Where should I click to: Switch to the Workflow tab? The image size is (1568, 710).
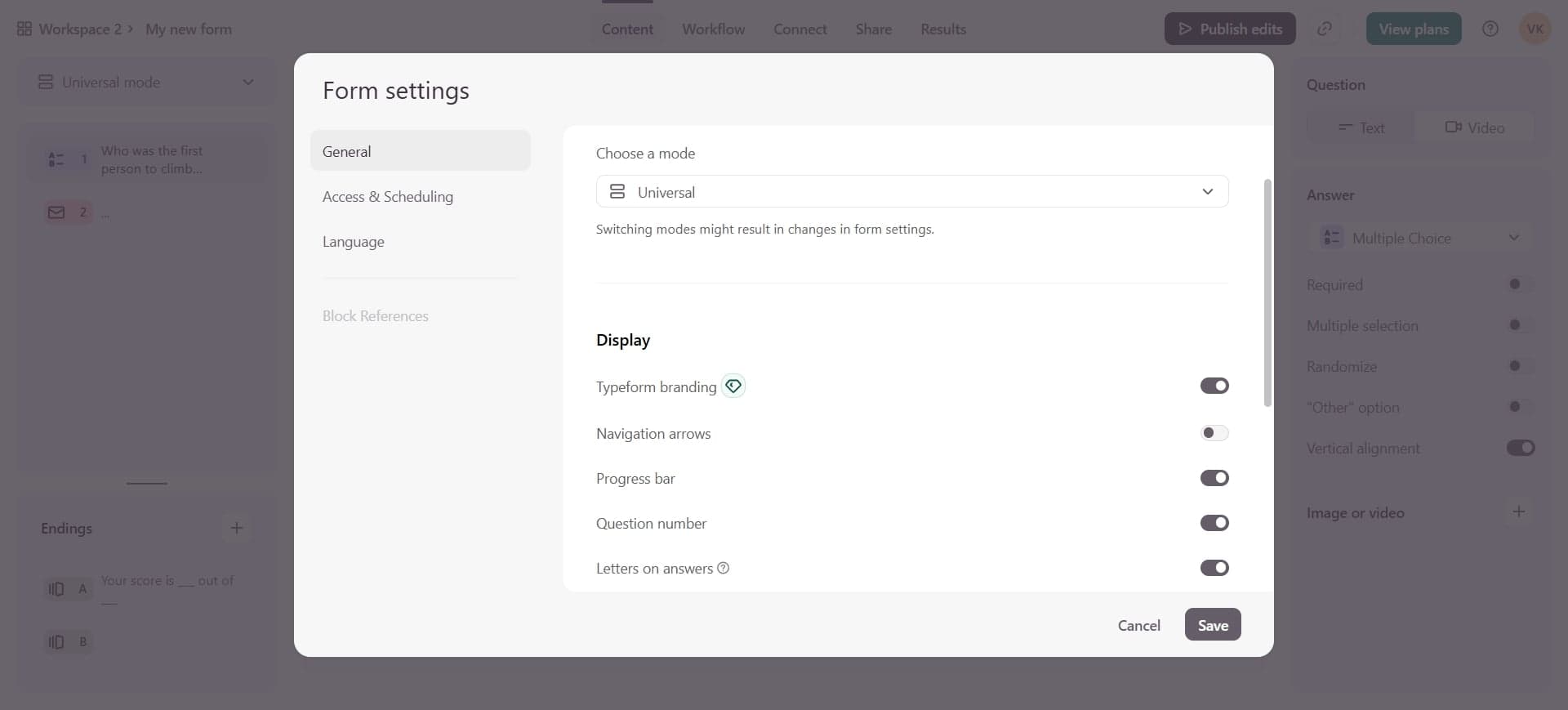point(714,29)
